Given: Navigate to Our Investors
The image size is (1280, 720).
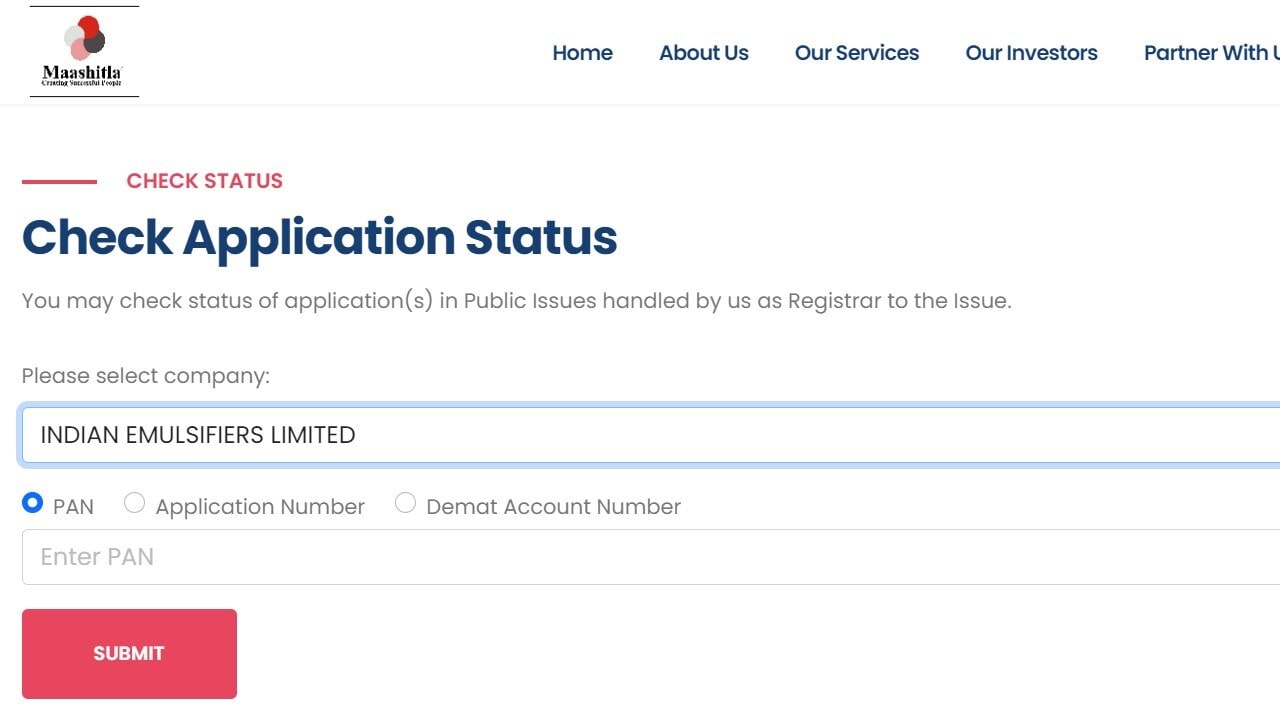Looking at the screenshot, I should [1031, 53].
